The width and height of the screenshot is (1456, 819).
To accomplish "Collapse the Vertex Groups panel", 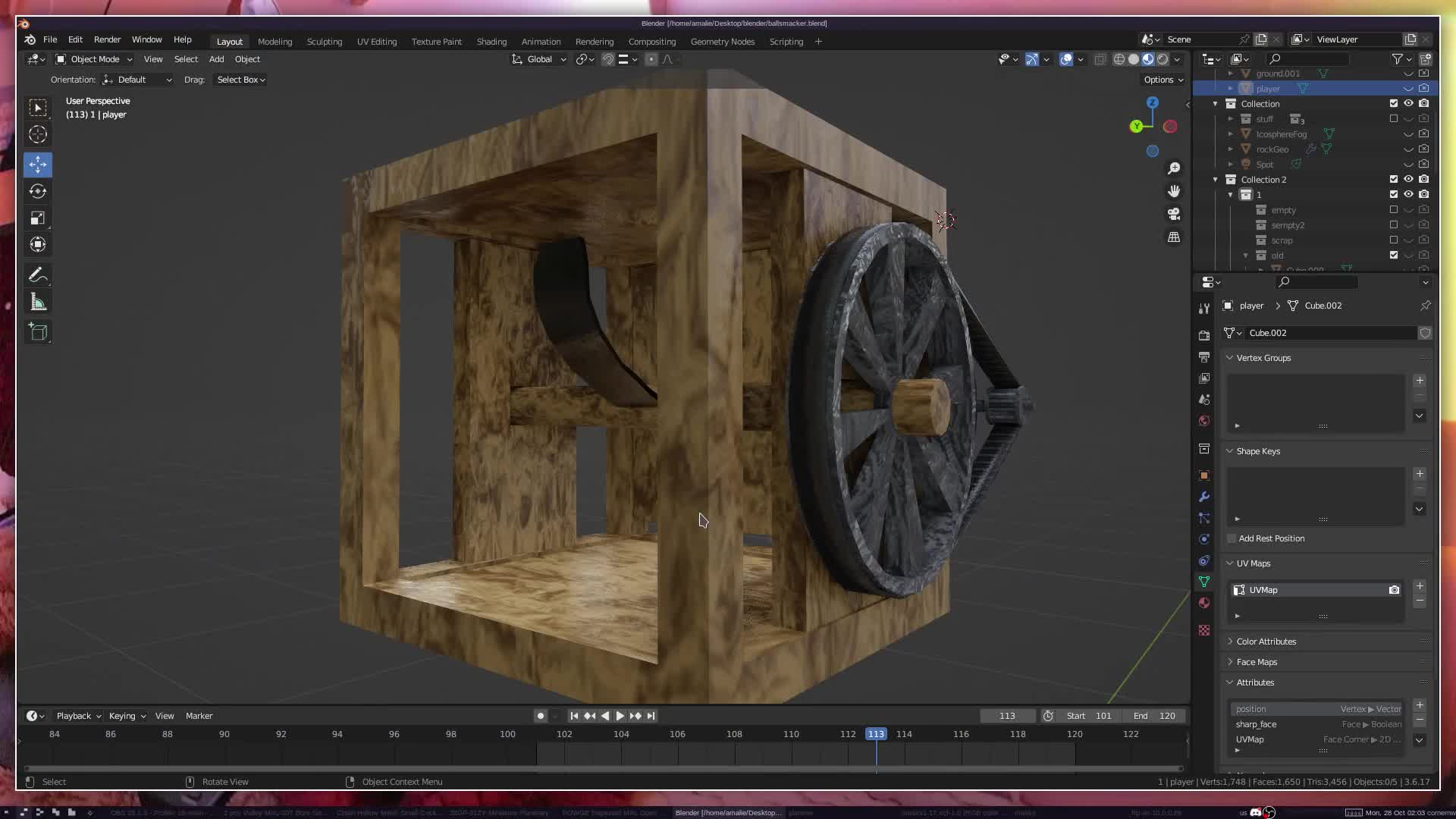I will click(x=1263, y=358).
